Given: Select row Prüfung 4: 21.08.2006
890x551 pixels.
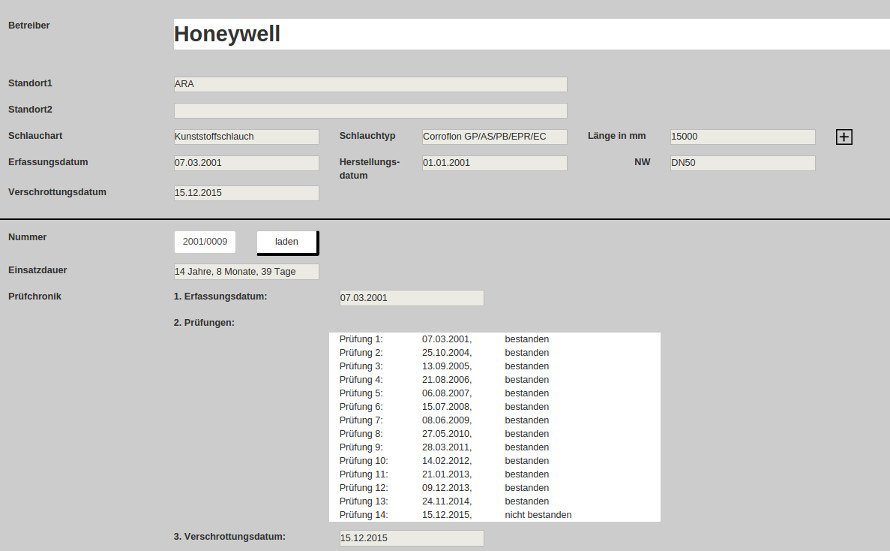Looking at the screenshot, I should coord(494,380).
